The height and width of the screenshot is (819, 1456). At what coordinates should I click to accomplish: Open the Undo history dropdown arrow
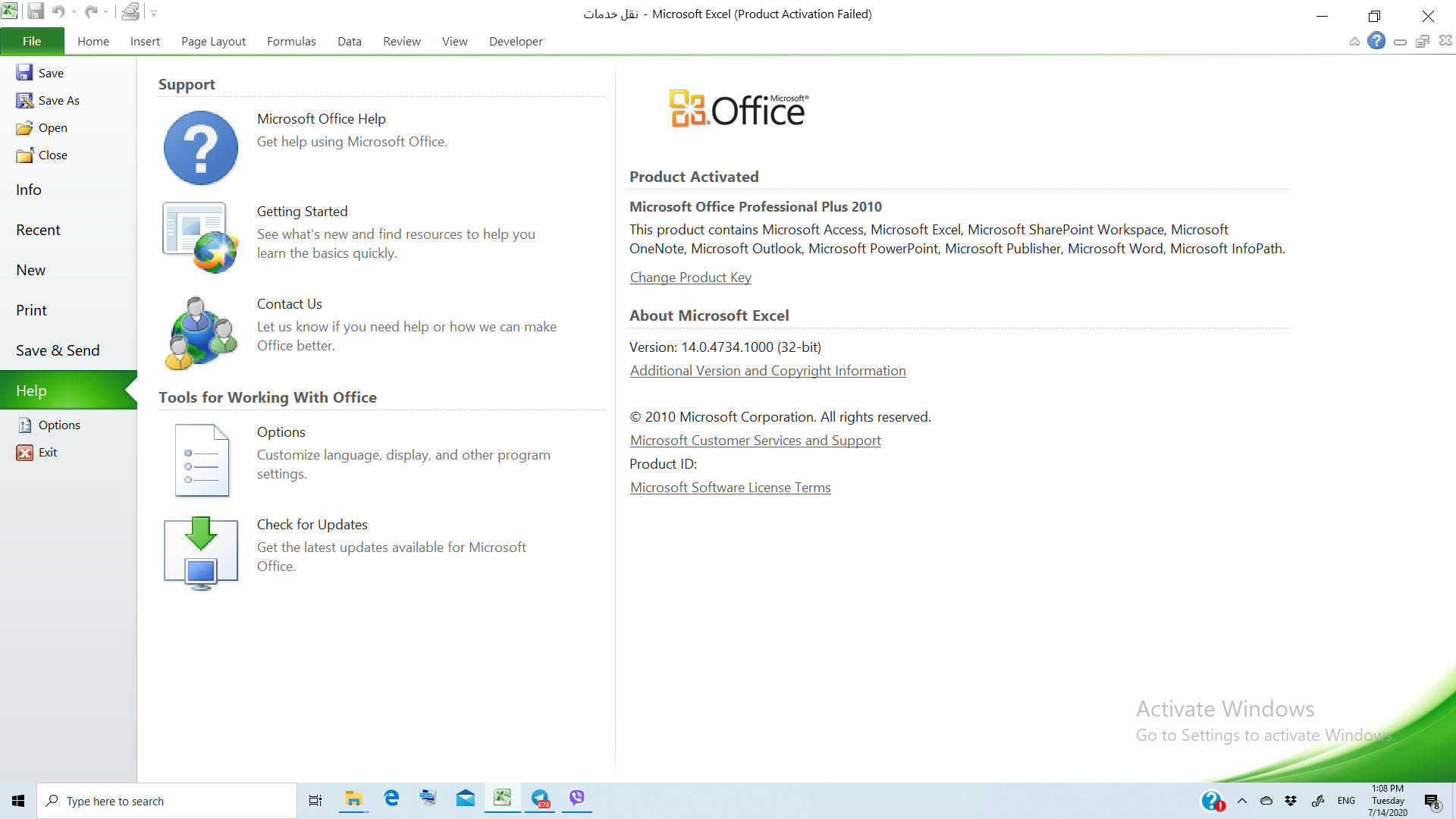tap(74, 12)
